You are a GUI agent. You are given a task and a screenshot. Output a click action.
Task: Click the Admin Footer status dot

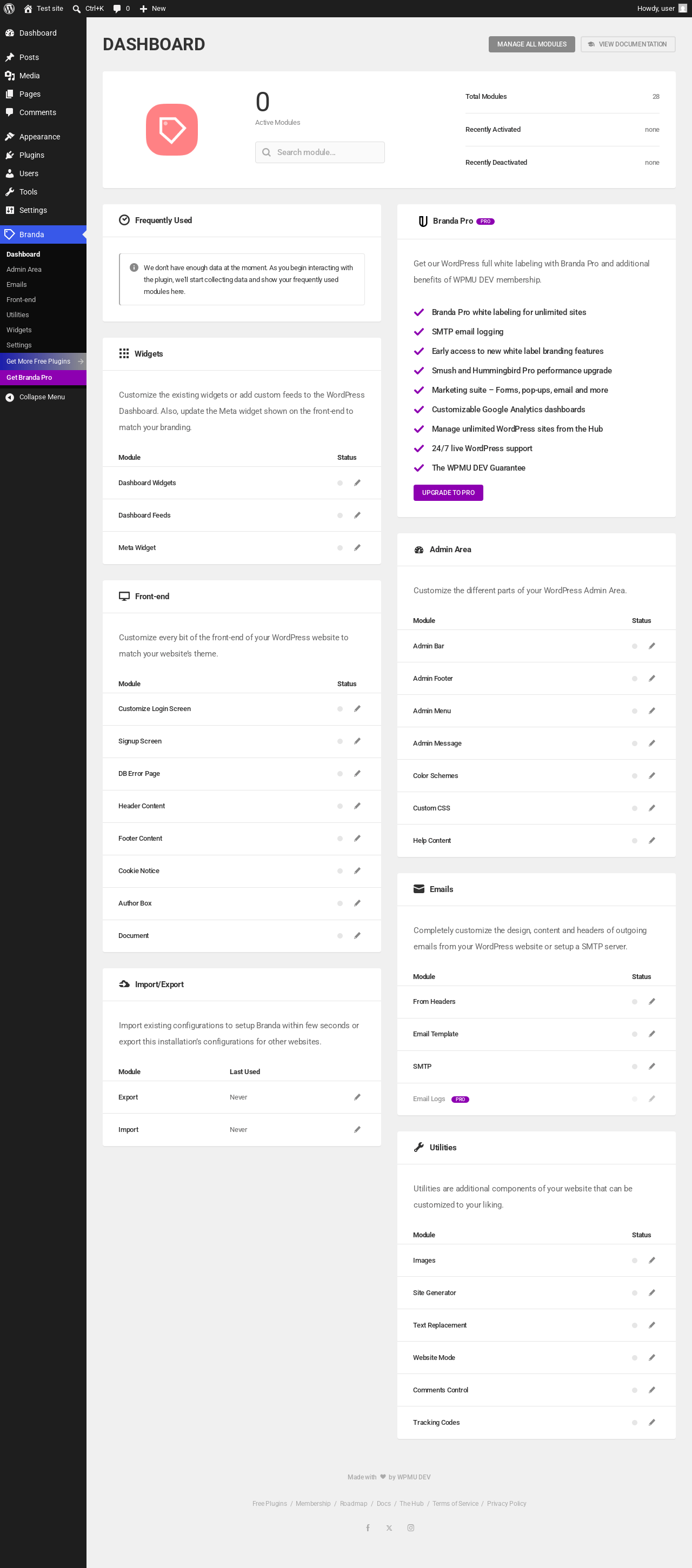(x=635, y=678)
